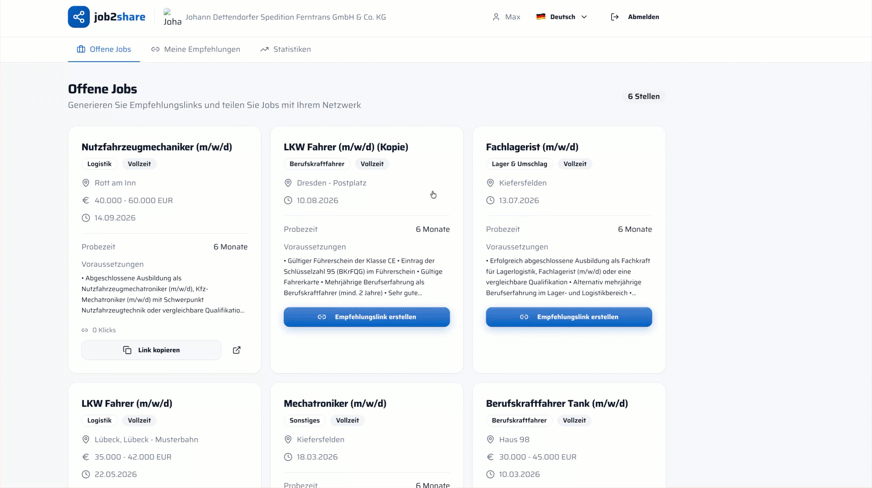Open the Statistiken tab
The height and width of the screenshot is (488, 872).
[286, 49]
